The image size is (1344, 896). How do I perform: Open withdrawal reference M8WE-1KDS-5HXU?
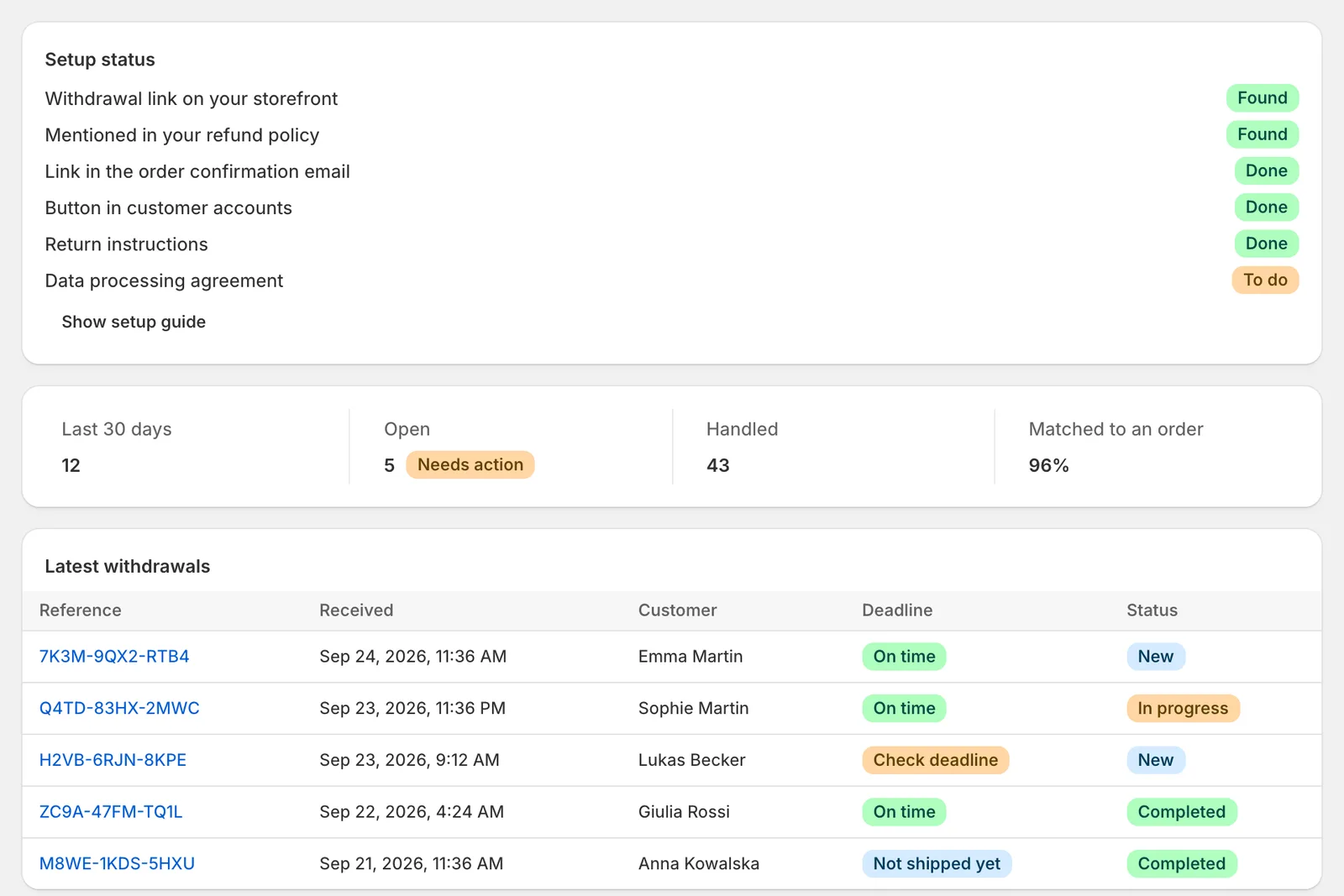117,863
